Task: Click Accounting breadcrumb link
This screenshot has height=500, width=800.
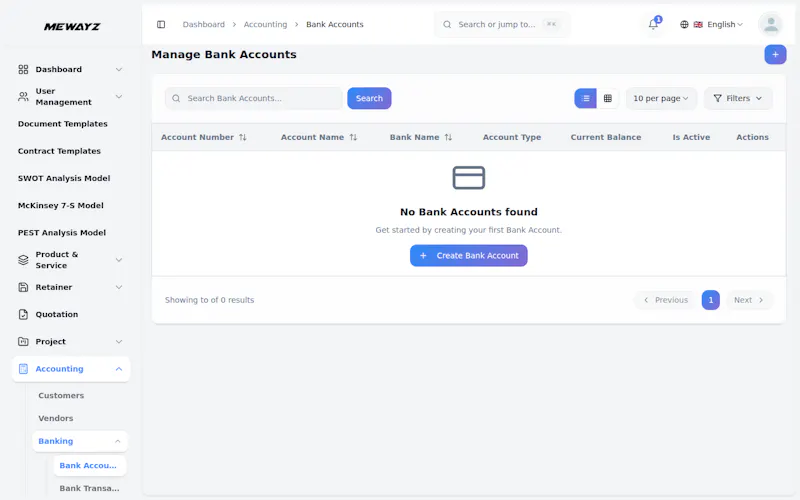Action: pyautogui.click(x=265, y=24)
